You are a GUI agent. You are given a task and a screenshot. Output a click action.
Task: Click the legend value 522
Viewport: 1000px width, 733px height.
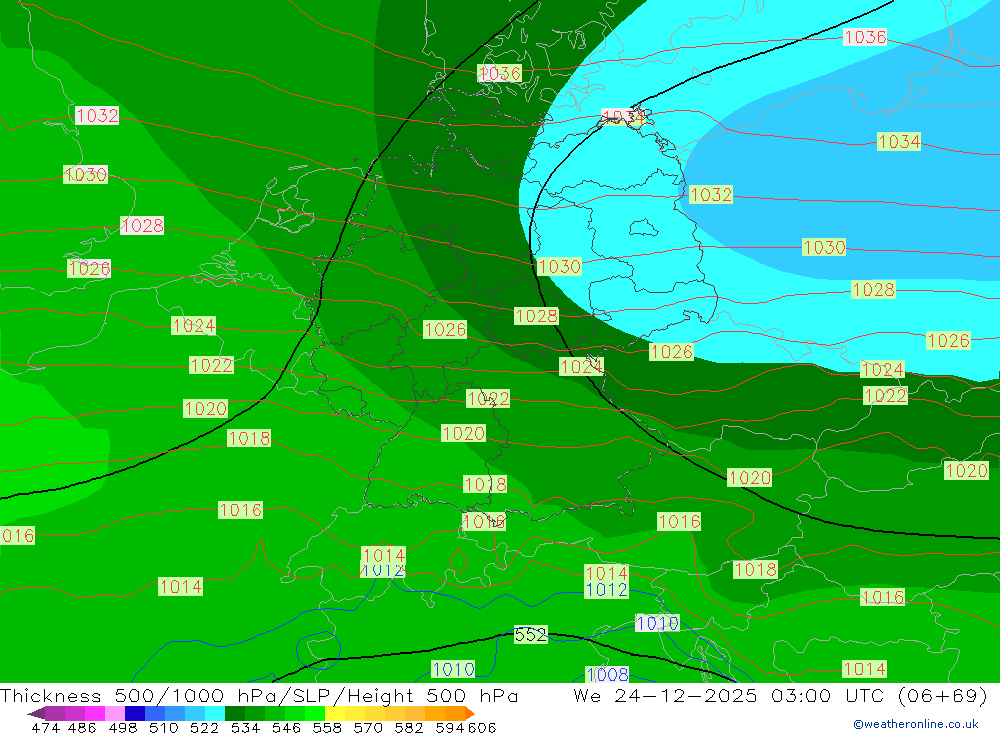(204, 727)
